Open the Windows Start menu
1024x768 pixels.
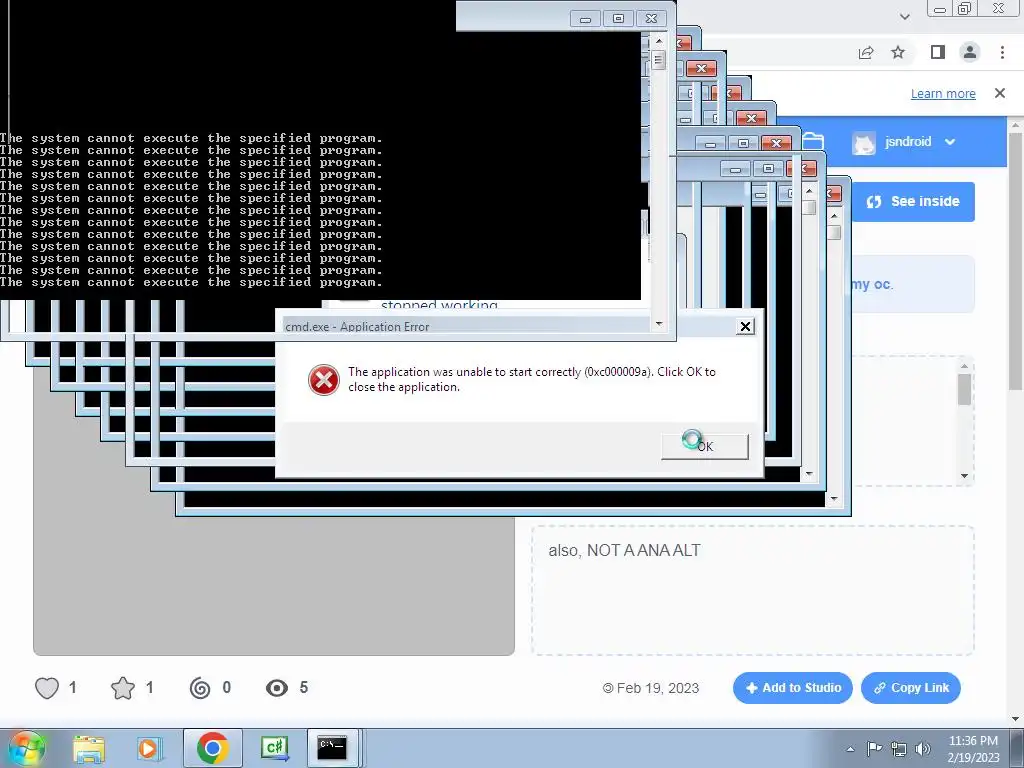point(26,748)
